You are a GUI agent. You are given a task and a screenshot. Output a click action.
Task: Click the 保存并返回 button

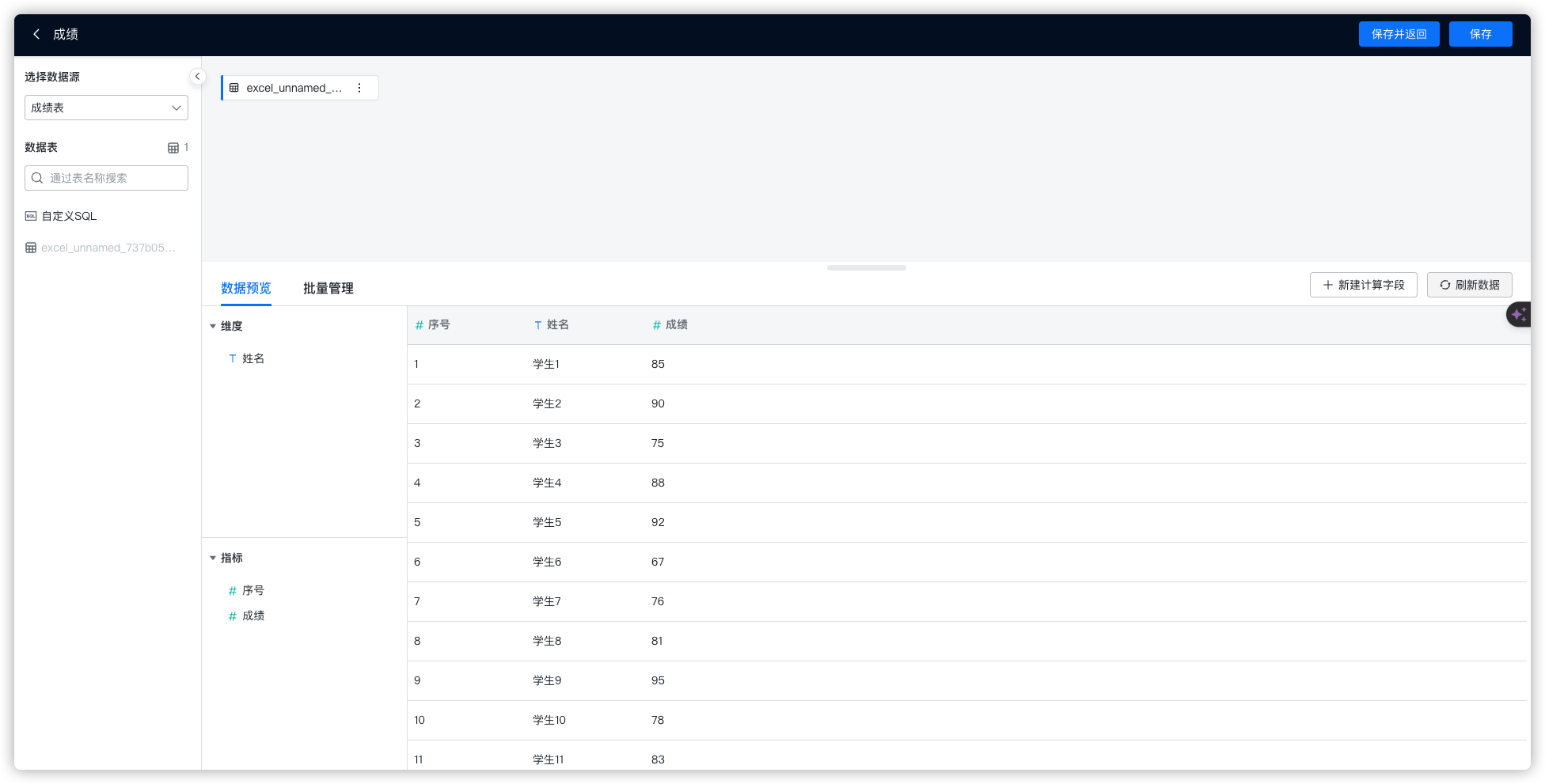[x=1399, y=34]
